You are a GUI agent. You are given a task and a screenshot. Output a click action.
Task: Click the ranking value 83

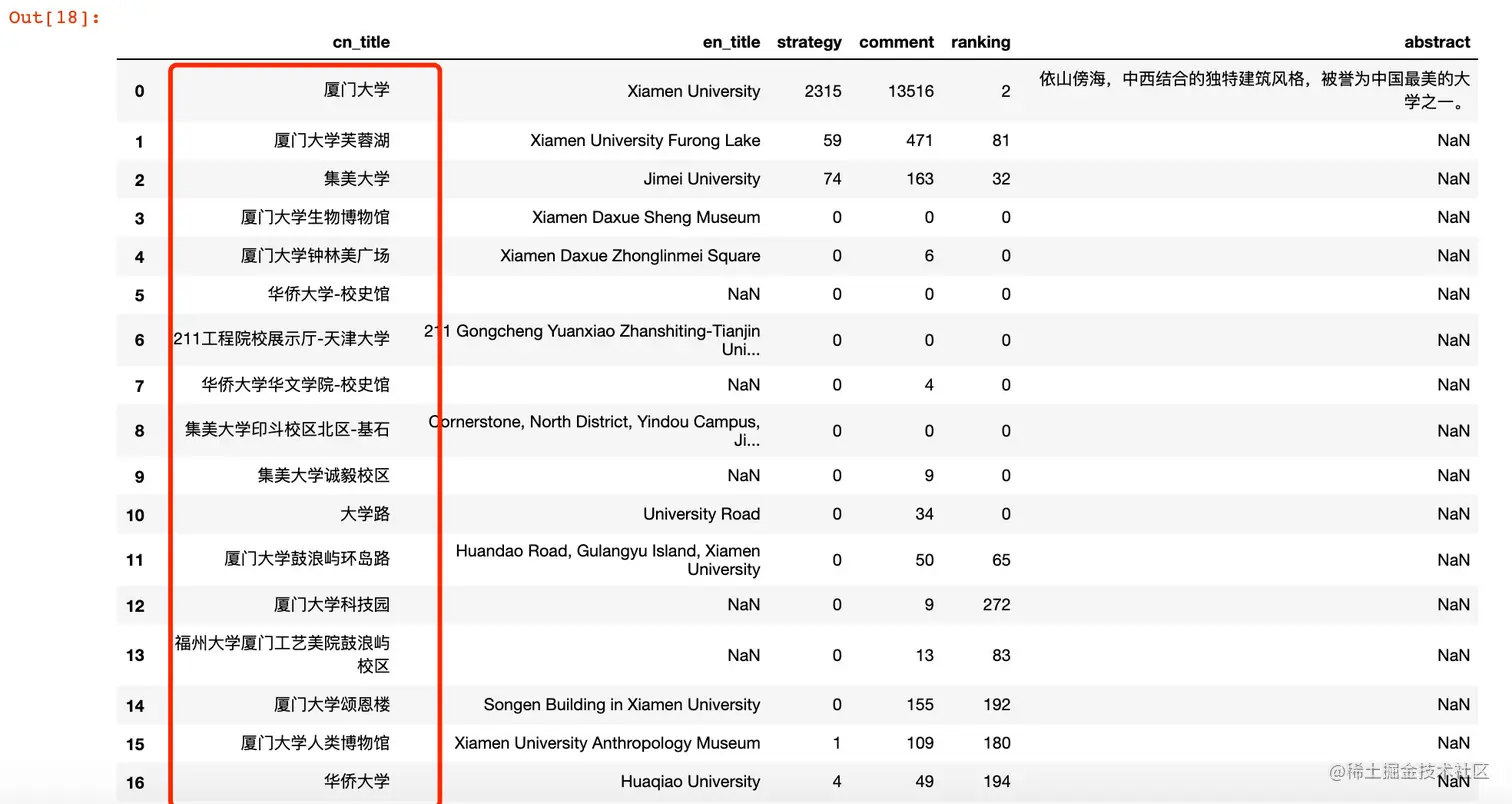pyautogui.click(x=1001, y=656)
